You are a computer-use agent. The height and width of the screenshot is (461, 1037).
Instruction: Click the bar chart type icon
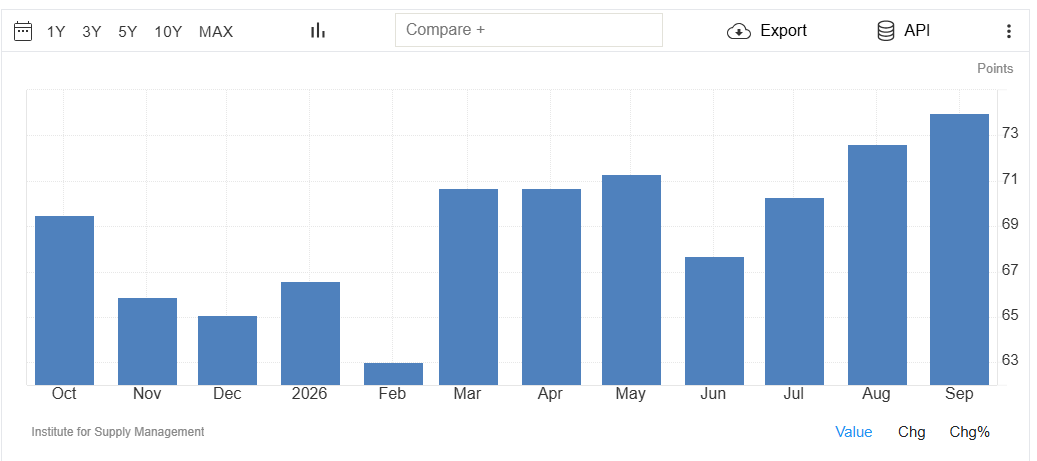[318, 30]
